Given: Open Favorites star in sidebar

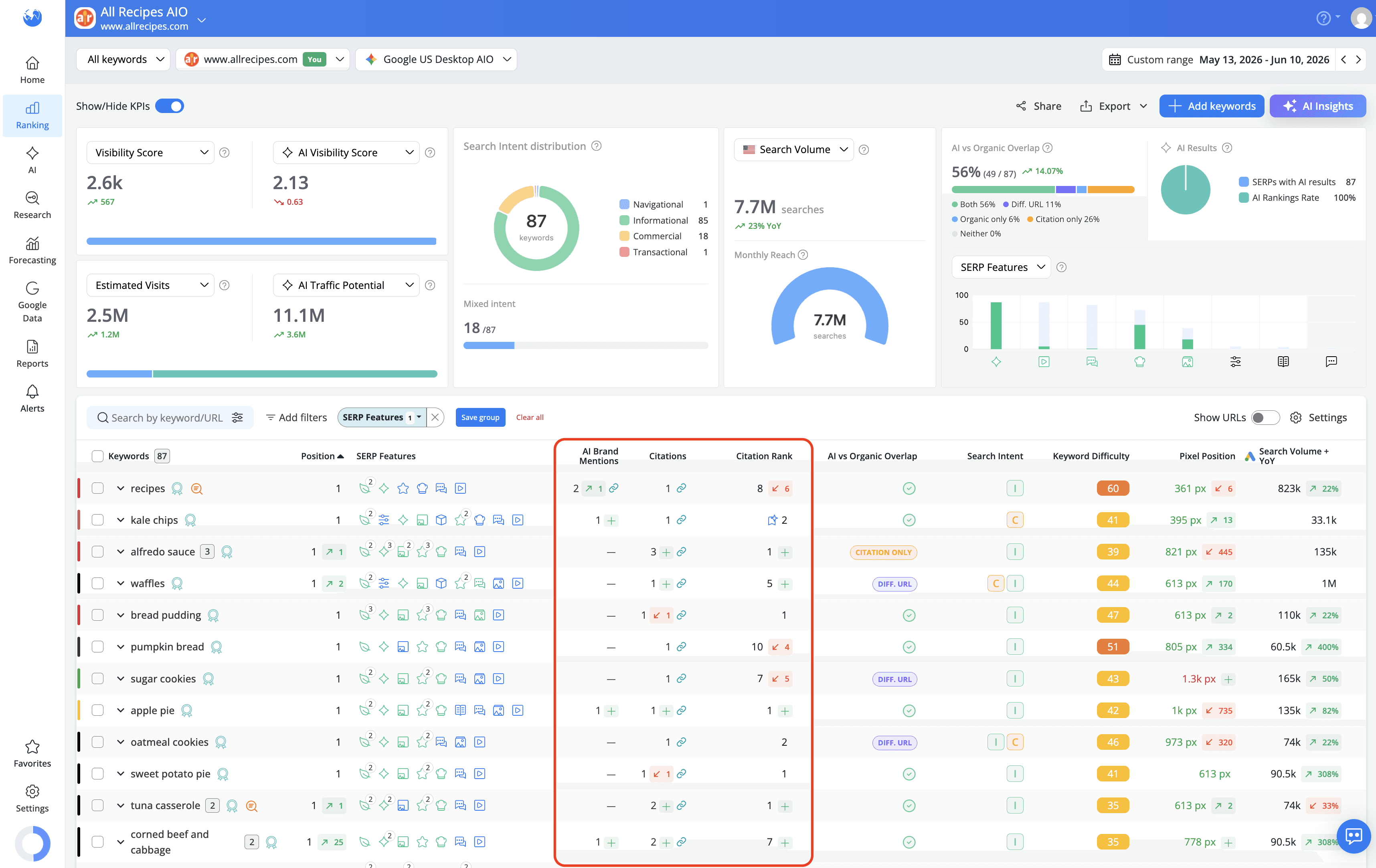Looking at the screenshot, I should point(32,754).
